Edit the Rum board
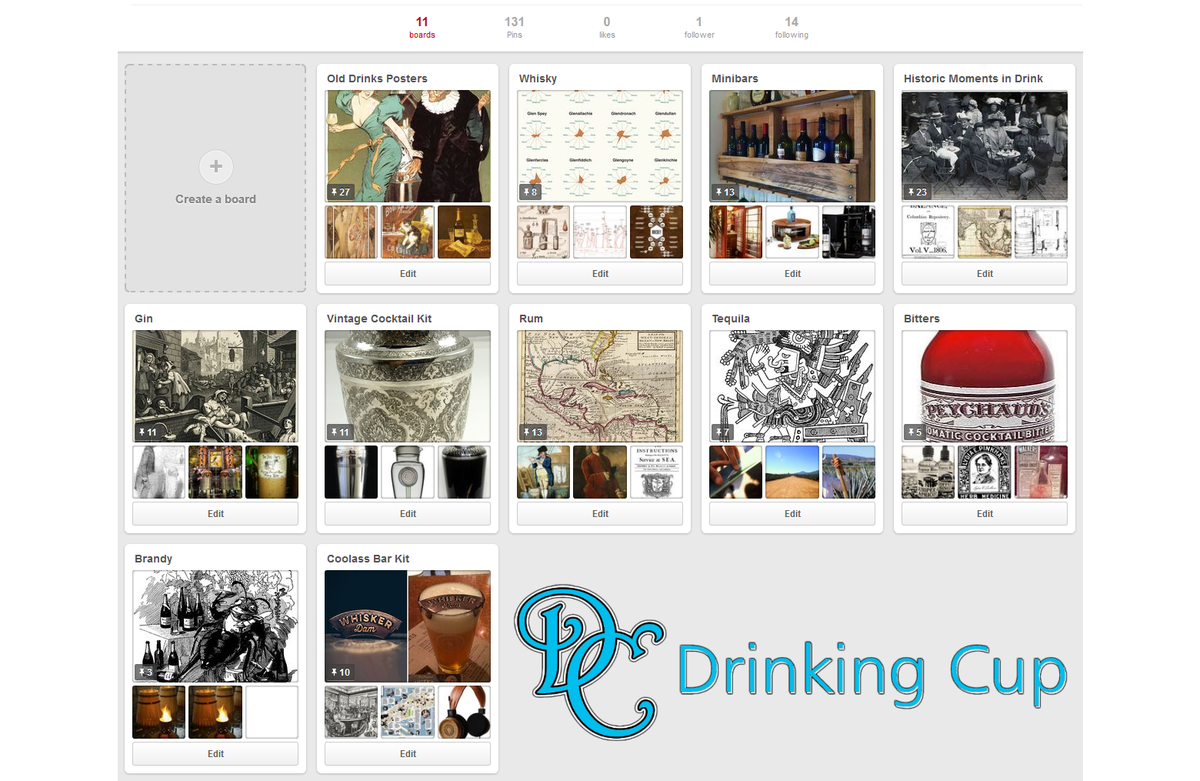 click(x=600, y=514)
